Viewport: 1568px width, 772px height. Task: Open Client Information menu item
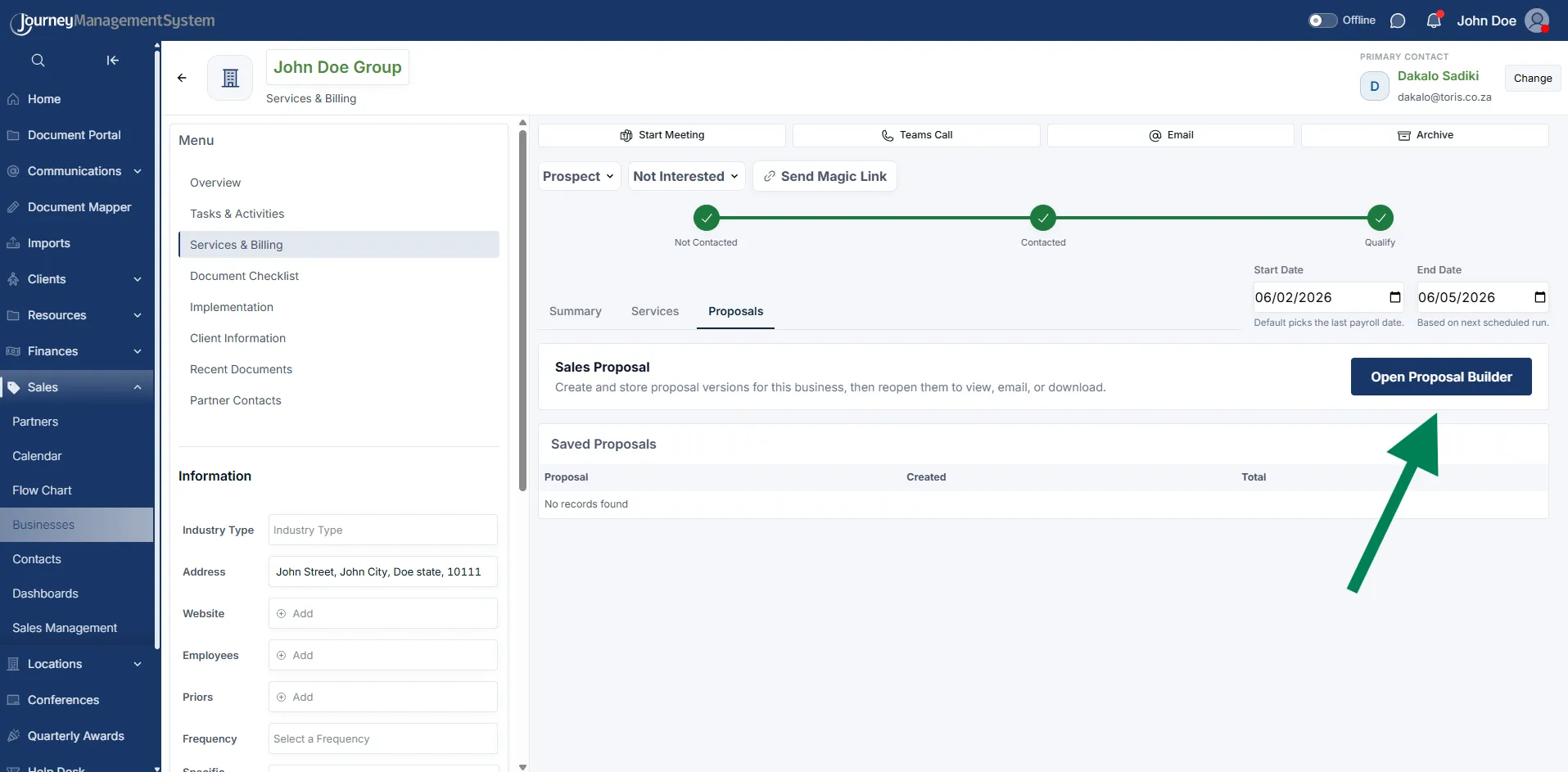[338, 338]
